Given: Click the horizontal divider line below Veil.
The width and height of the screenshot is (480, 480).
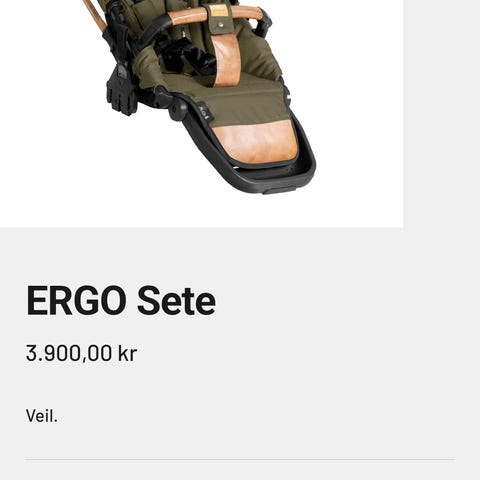Looking at the screenshot, I should point(240,459).
